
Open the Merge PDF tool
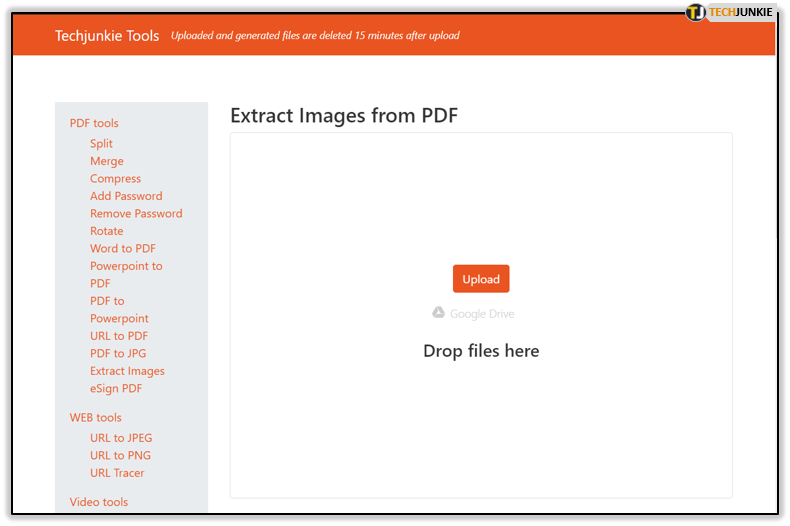pos(107,161)
